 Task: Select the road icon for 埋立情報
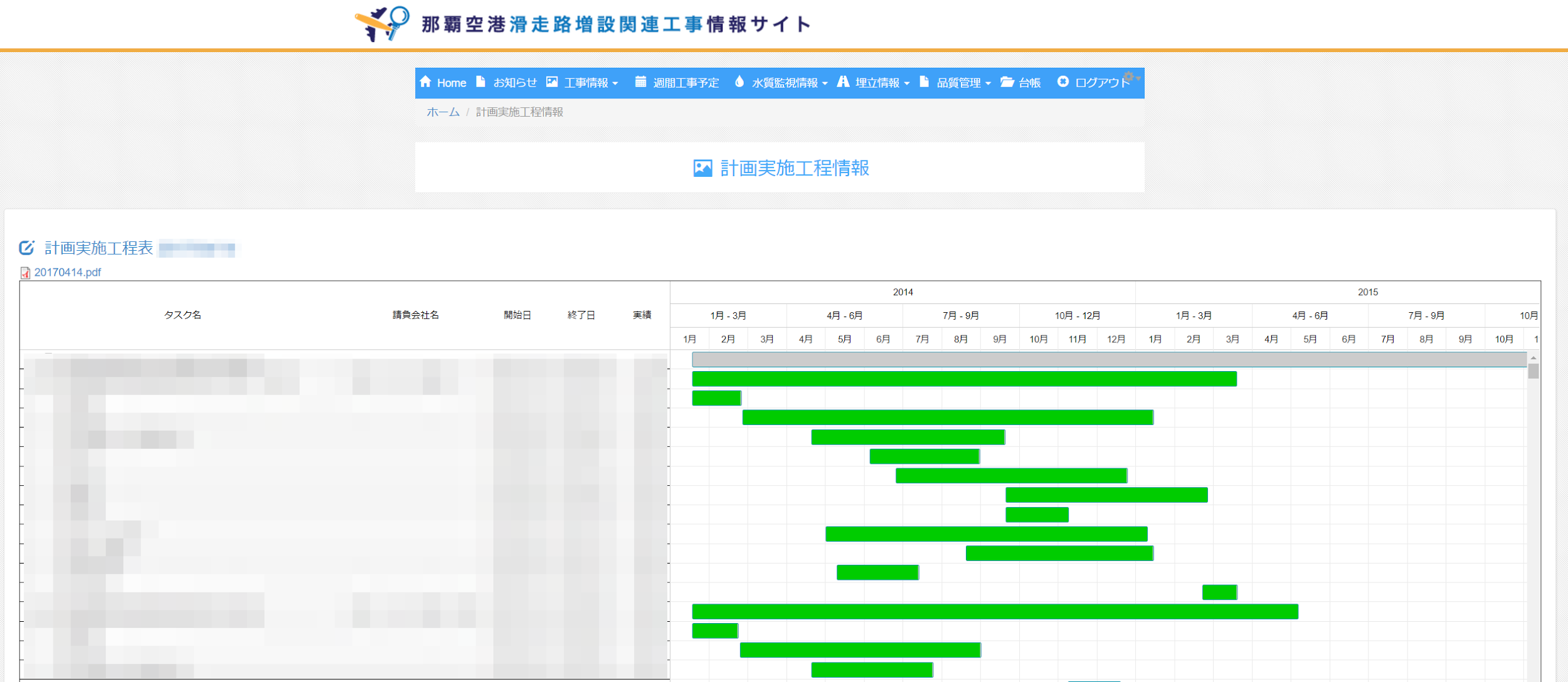[x=842, y=82]
